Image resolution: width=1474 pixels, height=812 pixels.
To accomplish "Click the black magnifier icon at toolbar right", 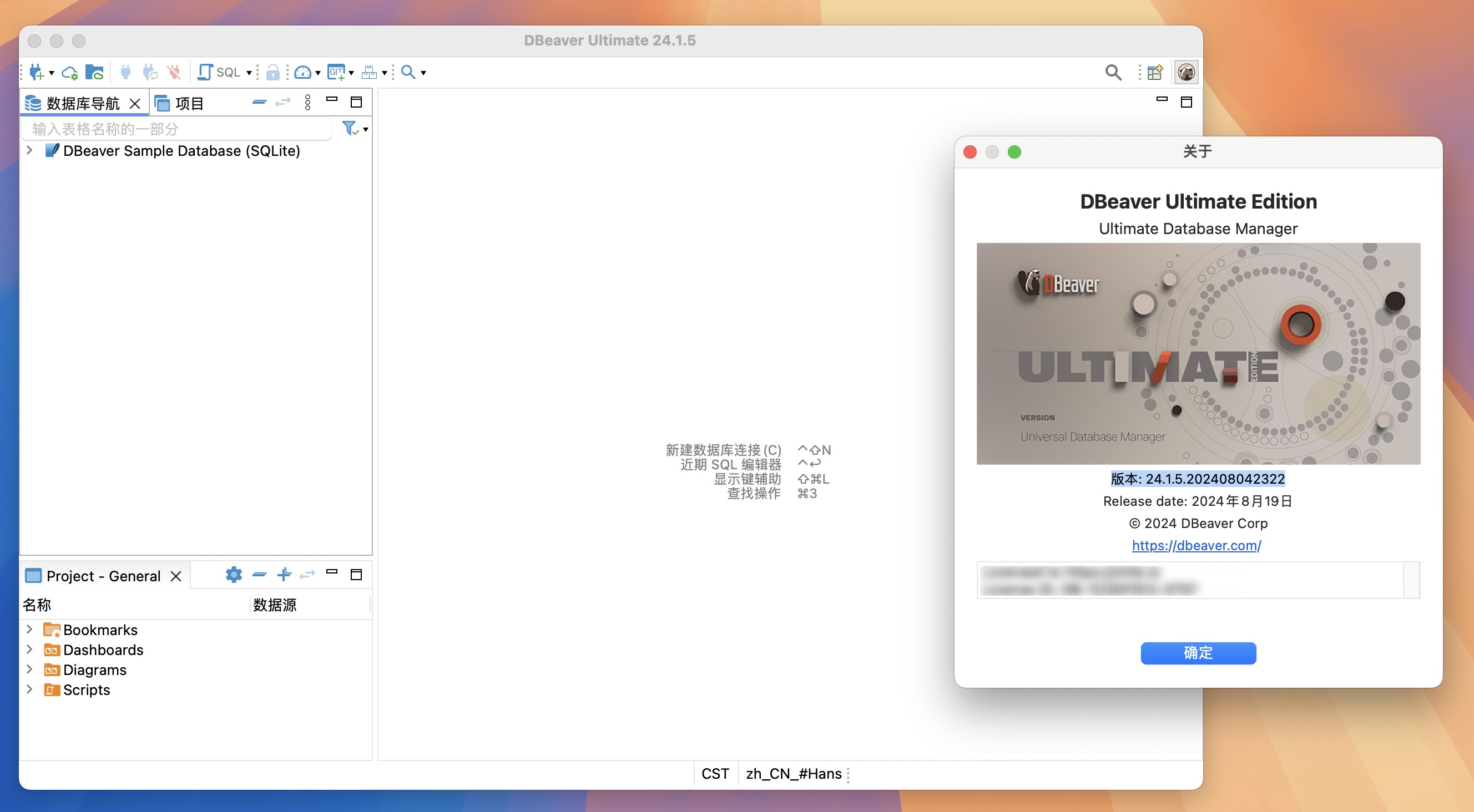I will pyautogui.click(x=1113, y=73).
